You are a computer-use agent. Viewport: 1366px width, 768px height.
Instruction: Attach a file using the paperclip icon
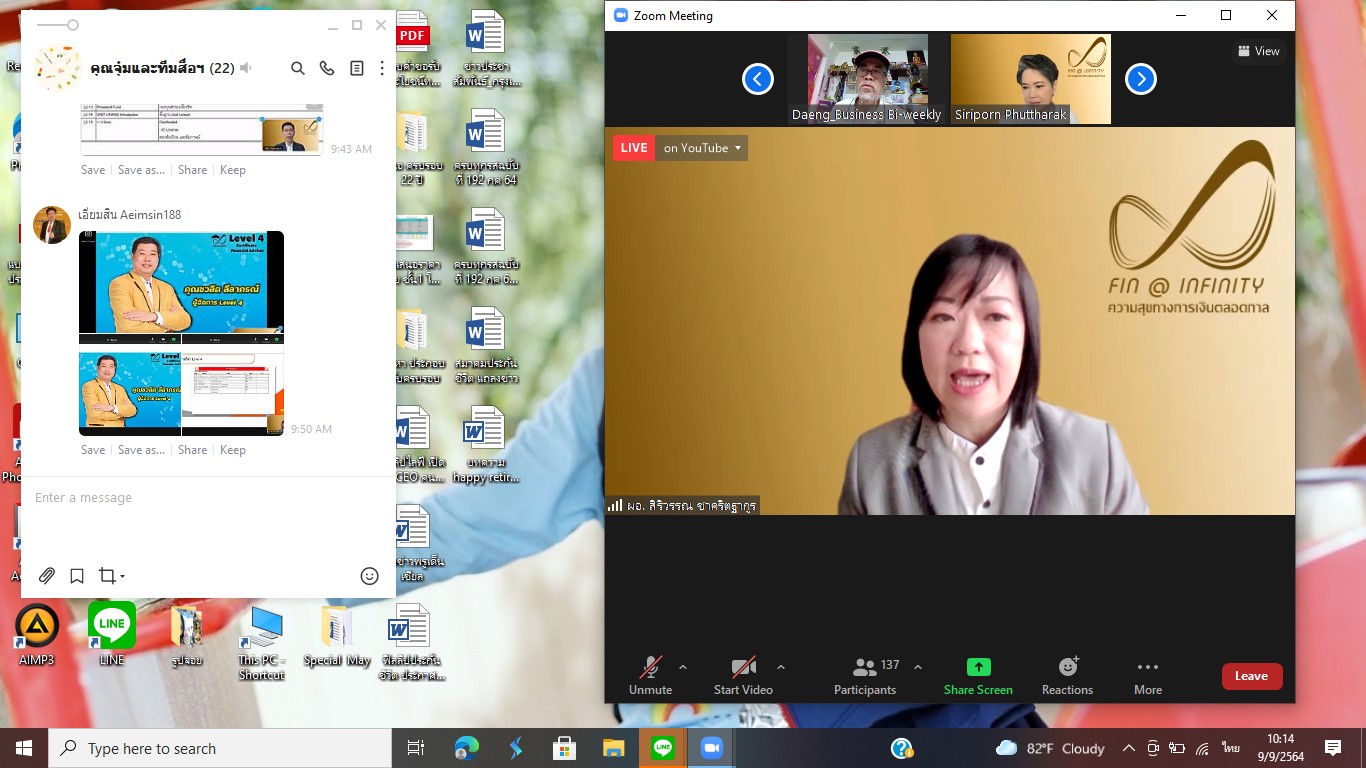click(47, 576)
